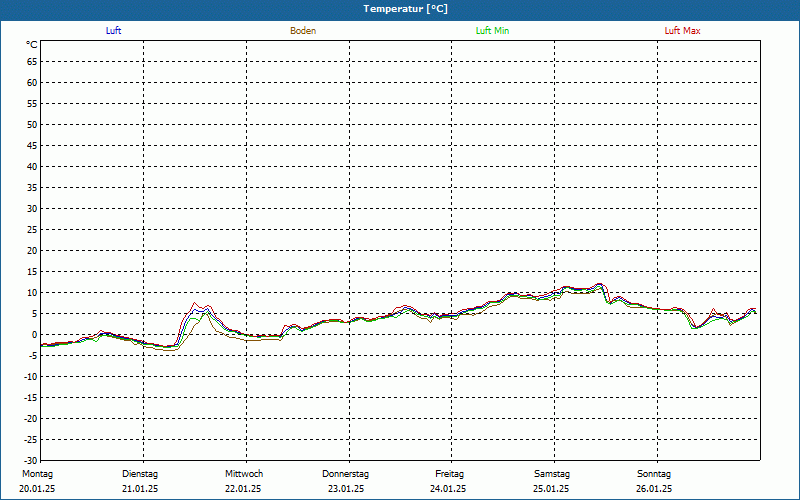
Task: Click the date 24.01.25
Action: [x=448, y=489]
